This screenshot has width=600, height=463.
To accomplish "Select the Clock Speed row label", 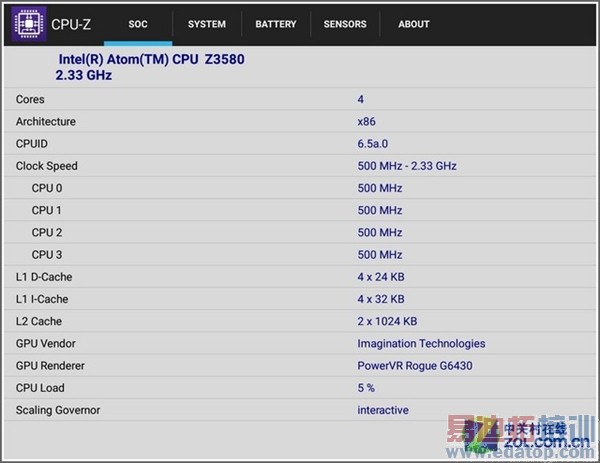I will point(47,166).
